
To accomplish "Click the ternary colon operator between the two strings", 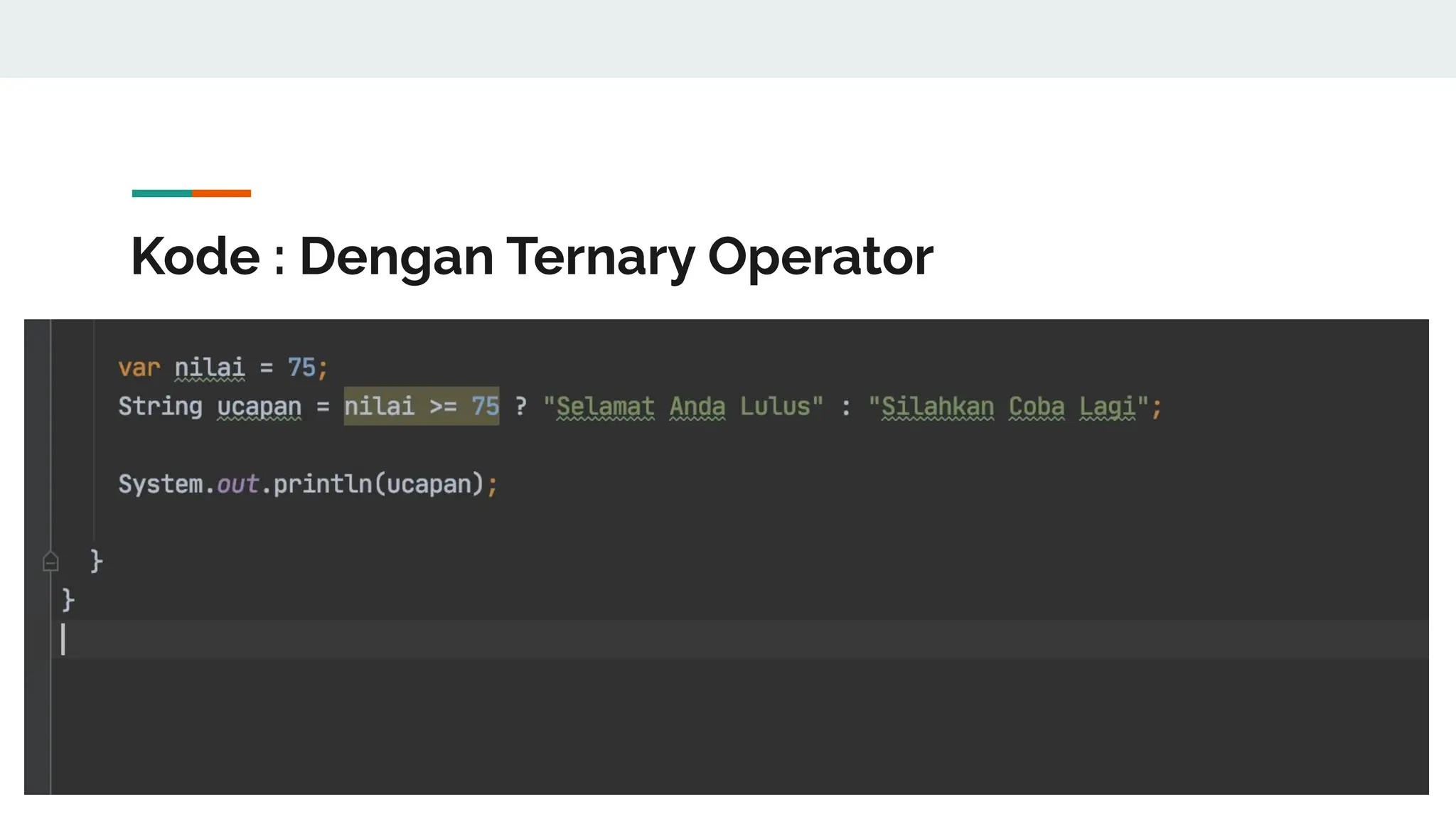I will [x=846, y=408].
